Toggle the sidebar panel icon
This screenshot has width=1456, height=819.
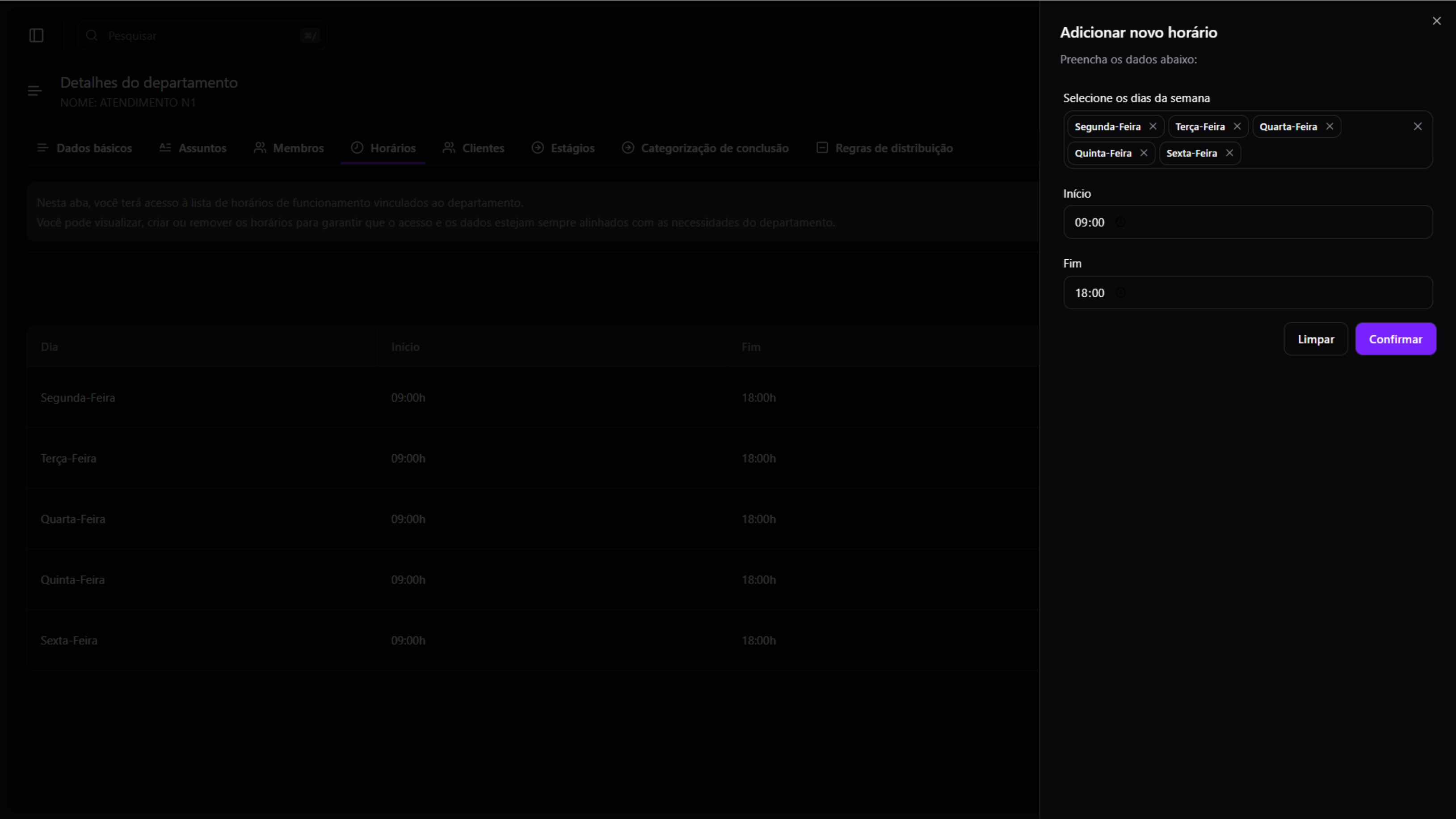[x=36, y=36]
